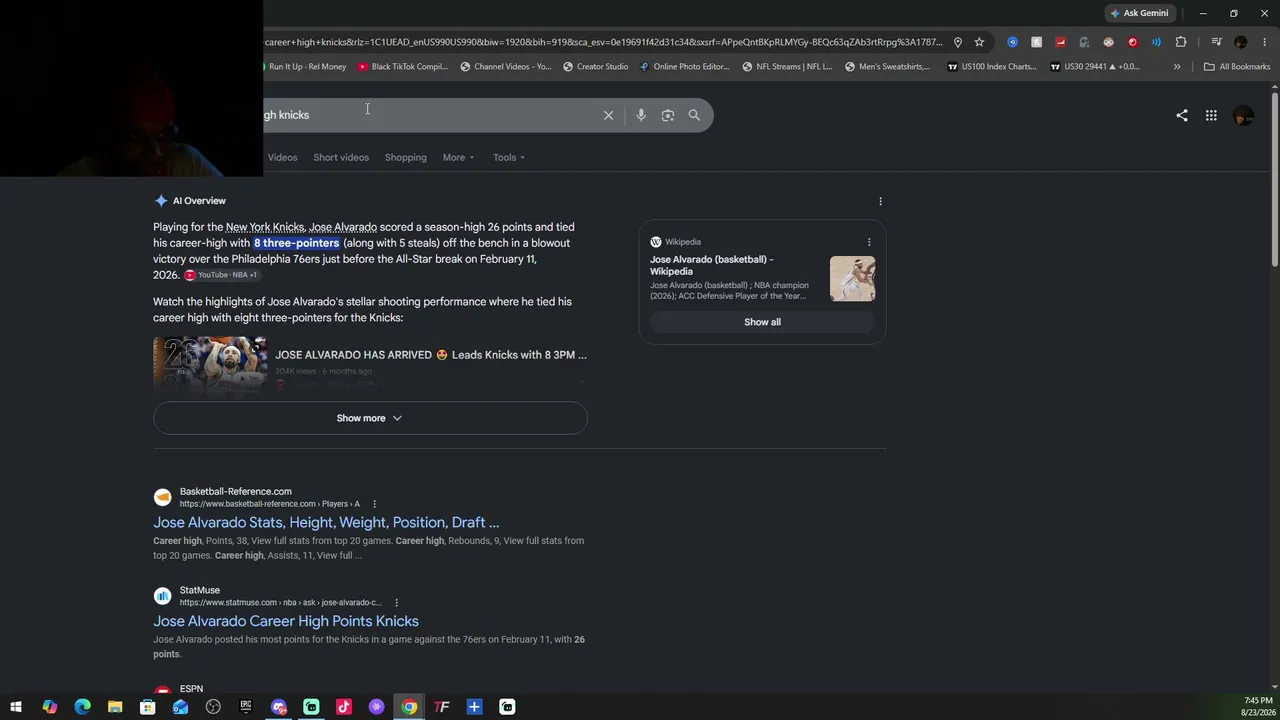Clear the search box with the X
Viewport: 1280px width, 720px height.
pos(608,115)
